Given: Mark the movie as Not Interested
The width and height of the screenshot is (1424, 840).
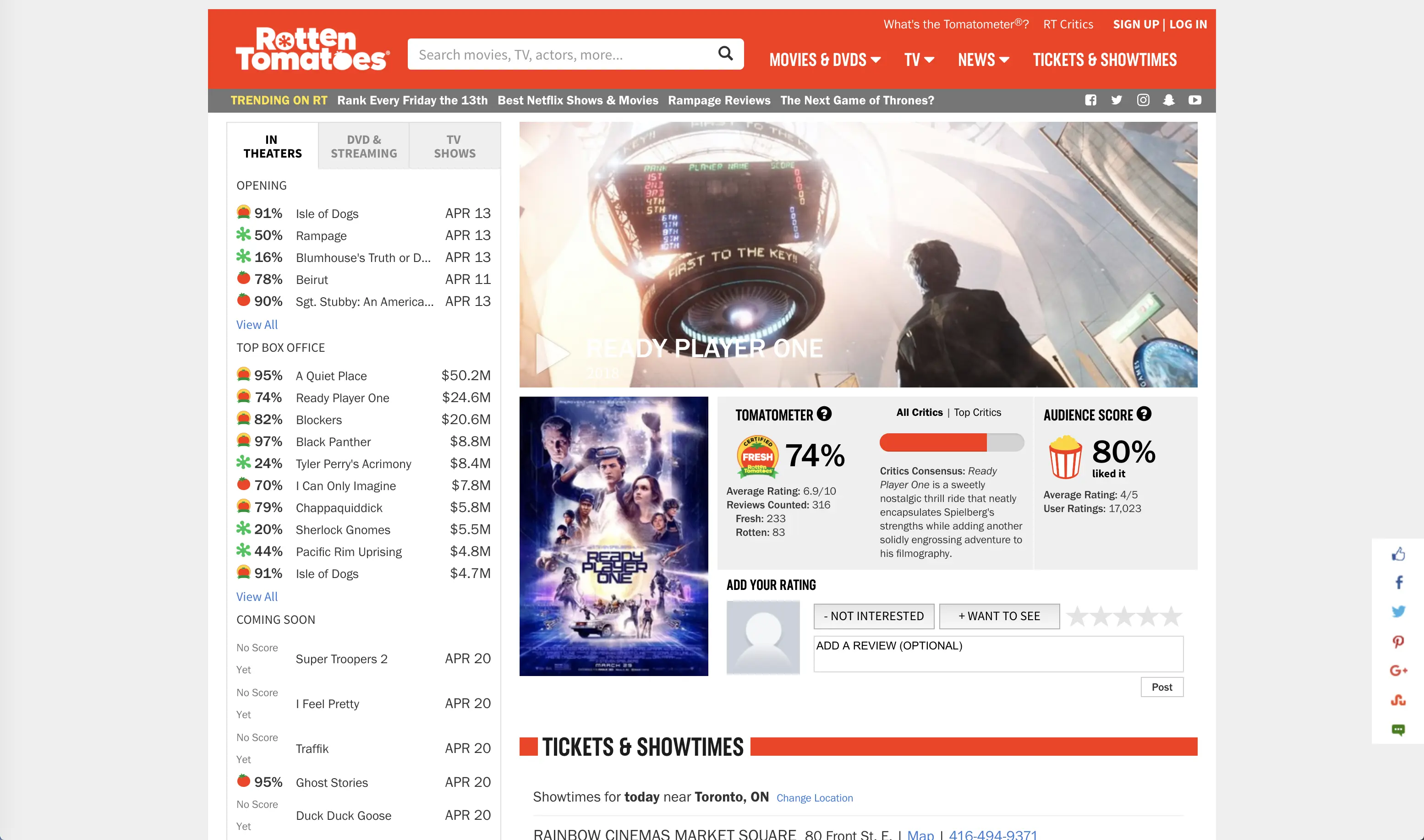Looking at the screenshot, I should click(x=873, y=616).
